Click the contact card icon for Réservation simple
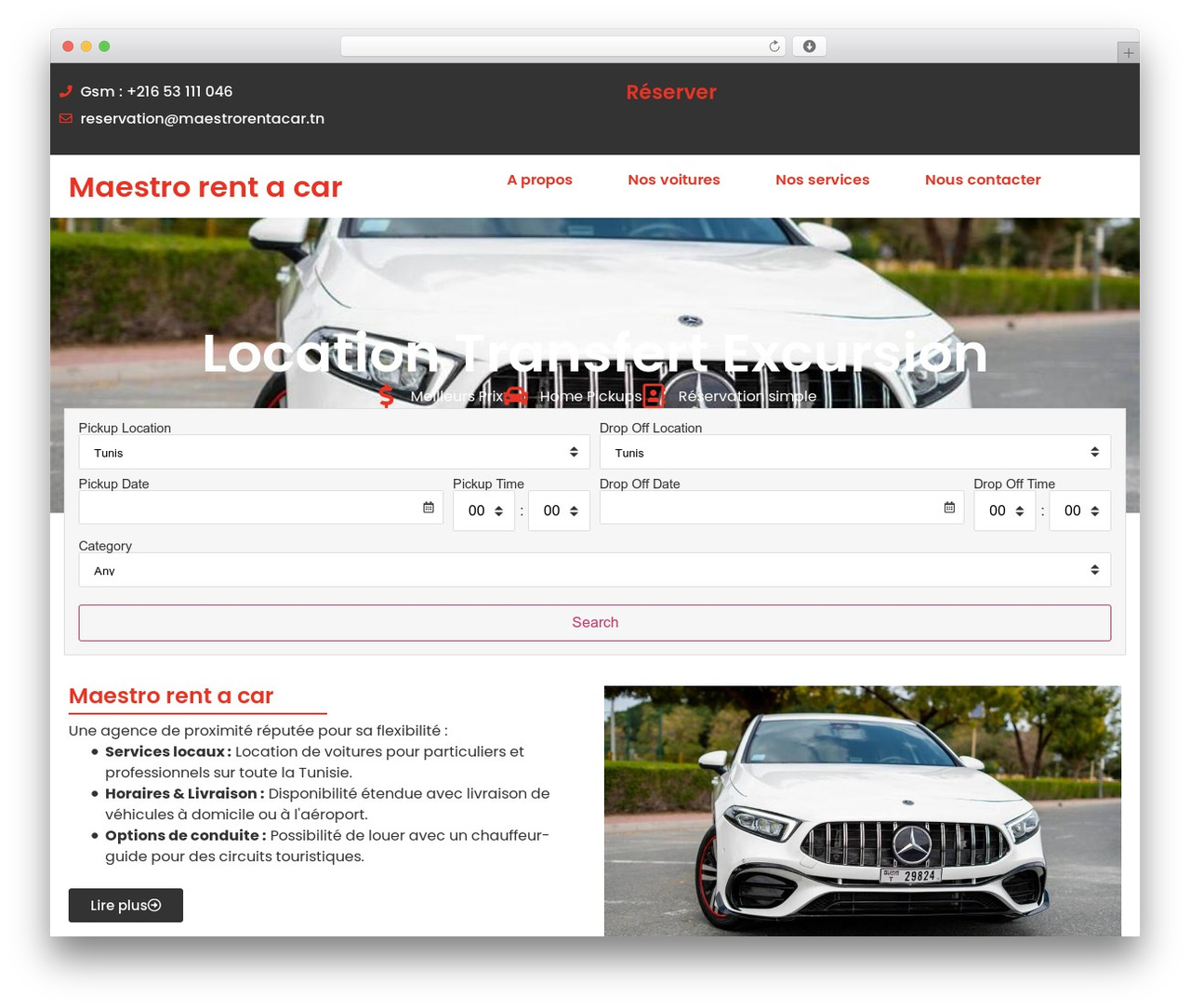Viewport: 1190px width, 1008px height. coord(654,396)
